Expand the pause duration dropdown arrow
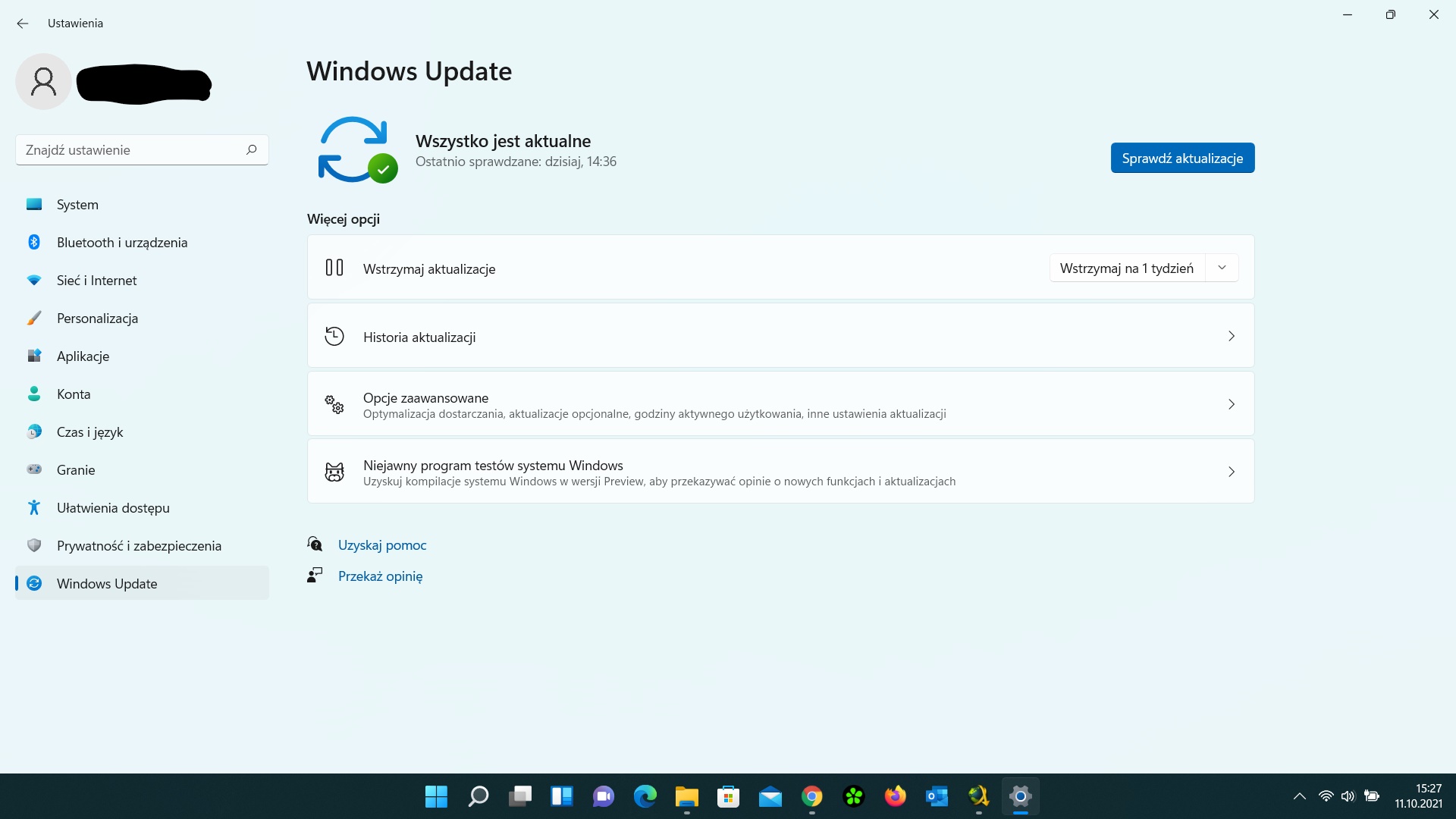 tap(1222, 268)
